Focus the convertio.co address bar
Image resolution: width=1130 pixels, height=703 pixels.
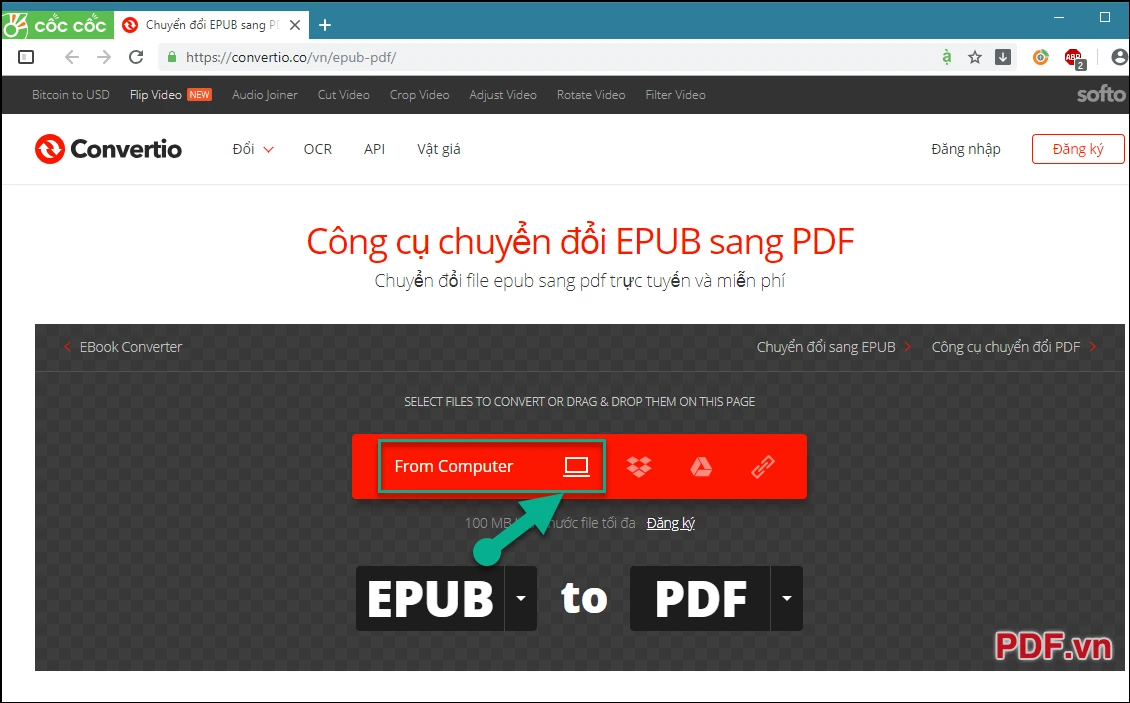548,57
